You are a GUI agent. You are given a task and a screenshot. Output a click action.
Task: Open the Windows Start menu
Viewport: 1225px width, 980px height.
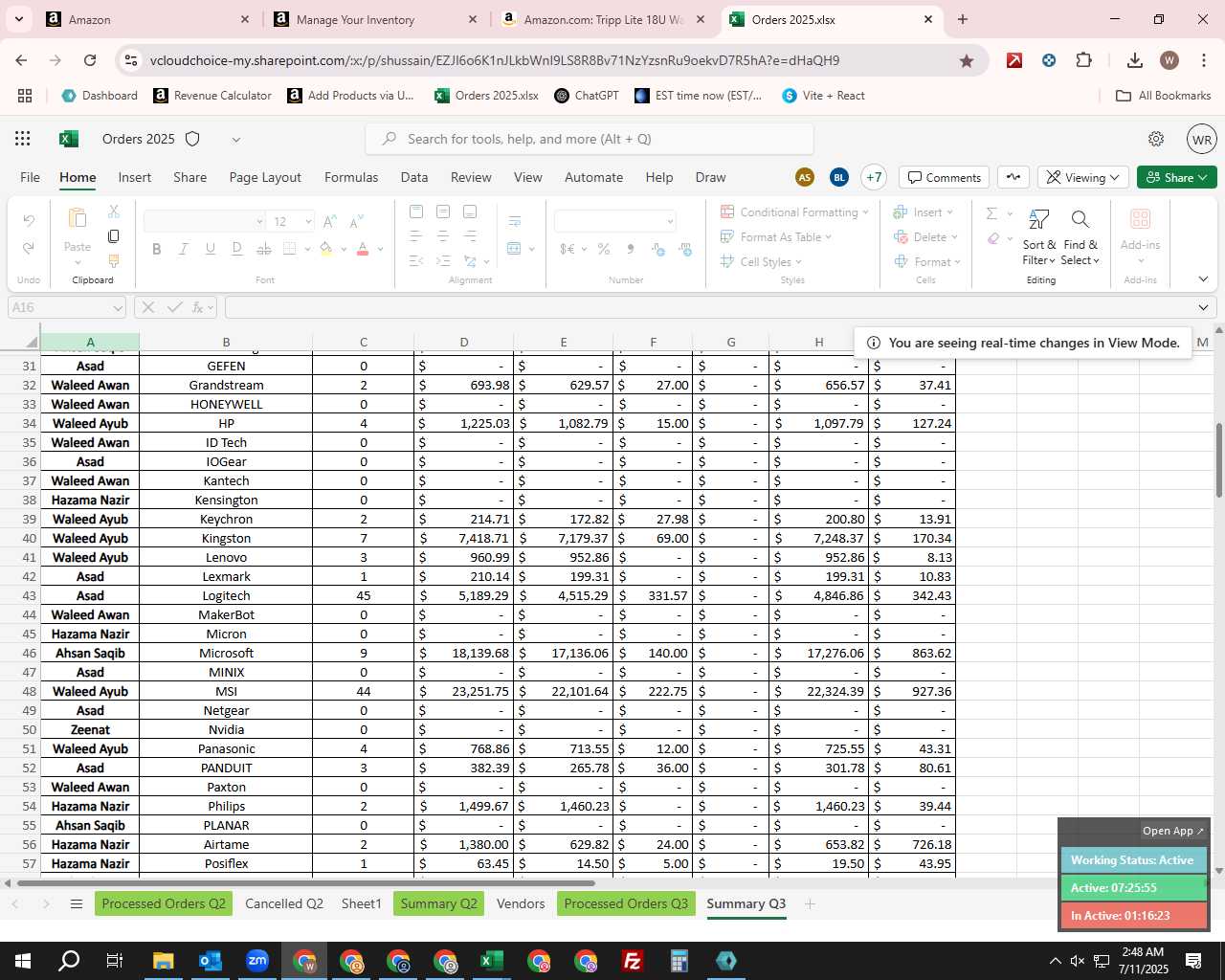[23, 961]
